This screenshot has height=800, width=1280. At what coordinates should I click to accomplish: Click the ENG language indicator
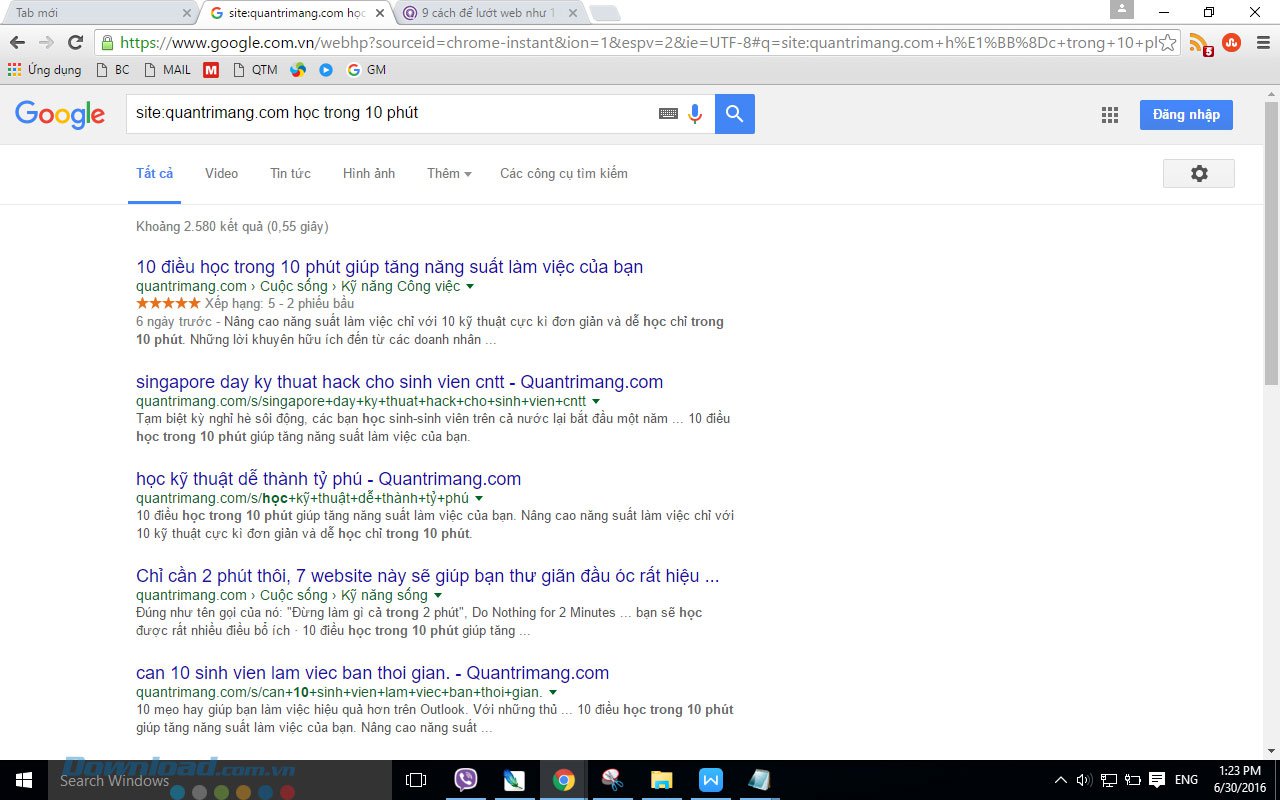(1186, 780)
